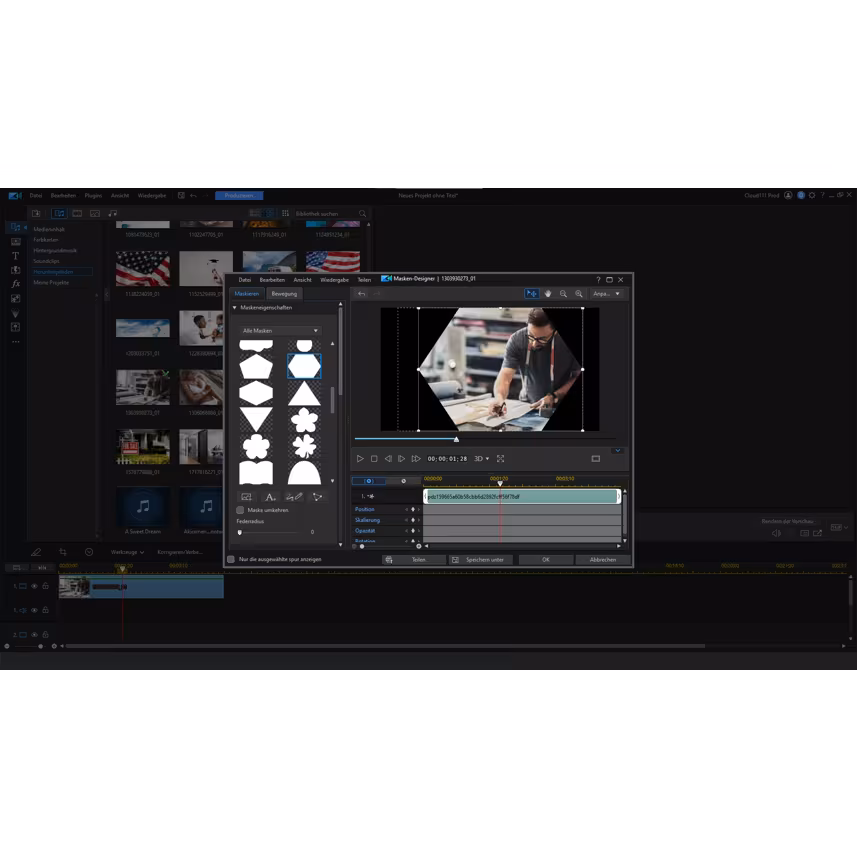Open the Anpassen dropdown in Masken-Designer
This screenshot has height=858, width=858.
coord(607,295)
